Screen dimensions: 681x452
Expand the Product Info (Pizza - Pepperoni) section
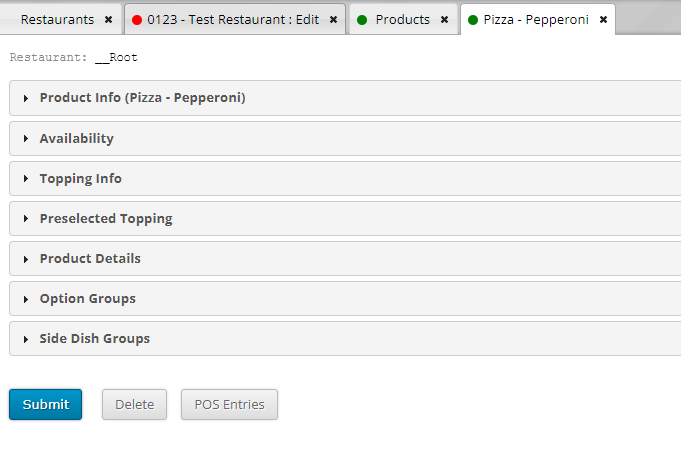(x=345, y=98)
